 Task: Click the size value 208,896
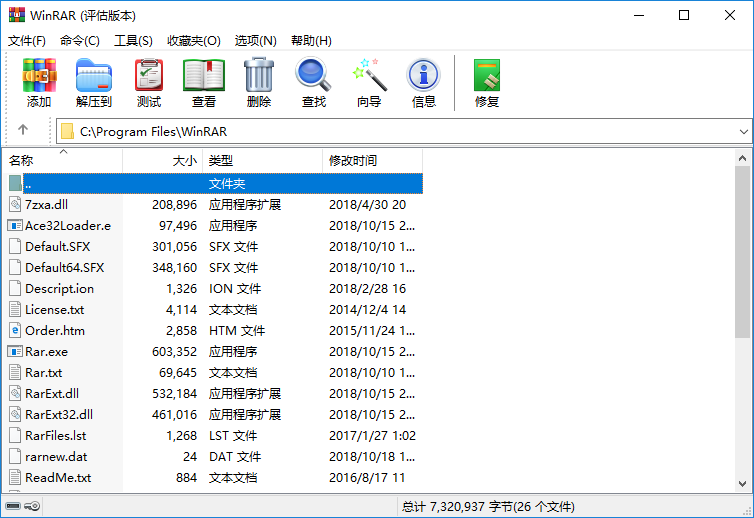coord(175,204)
